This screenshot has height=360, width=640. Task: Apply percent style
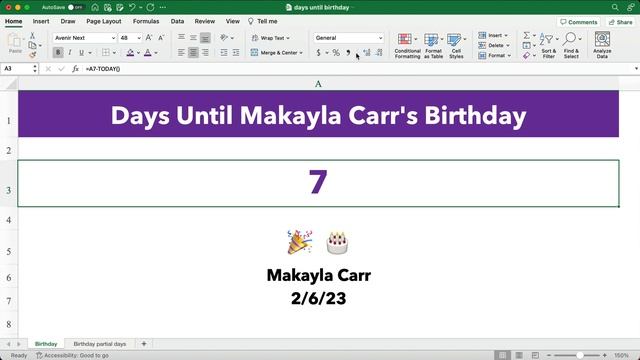(336, 52)
